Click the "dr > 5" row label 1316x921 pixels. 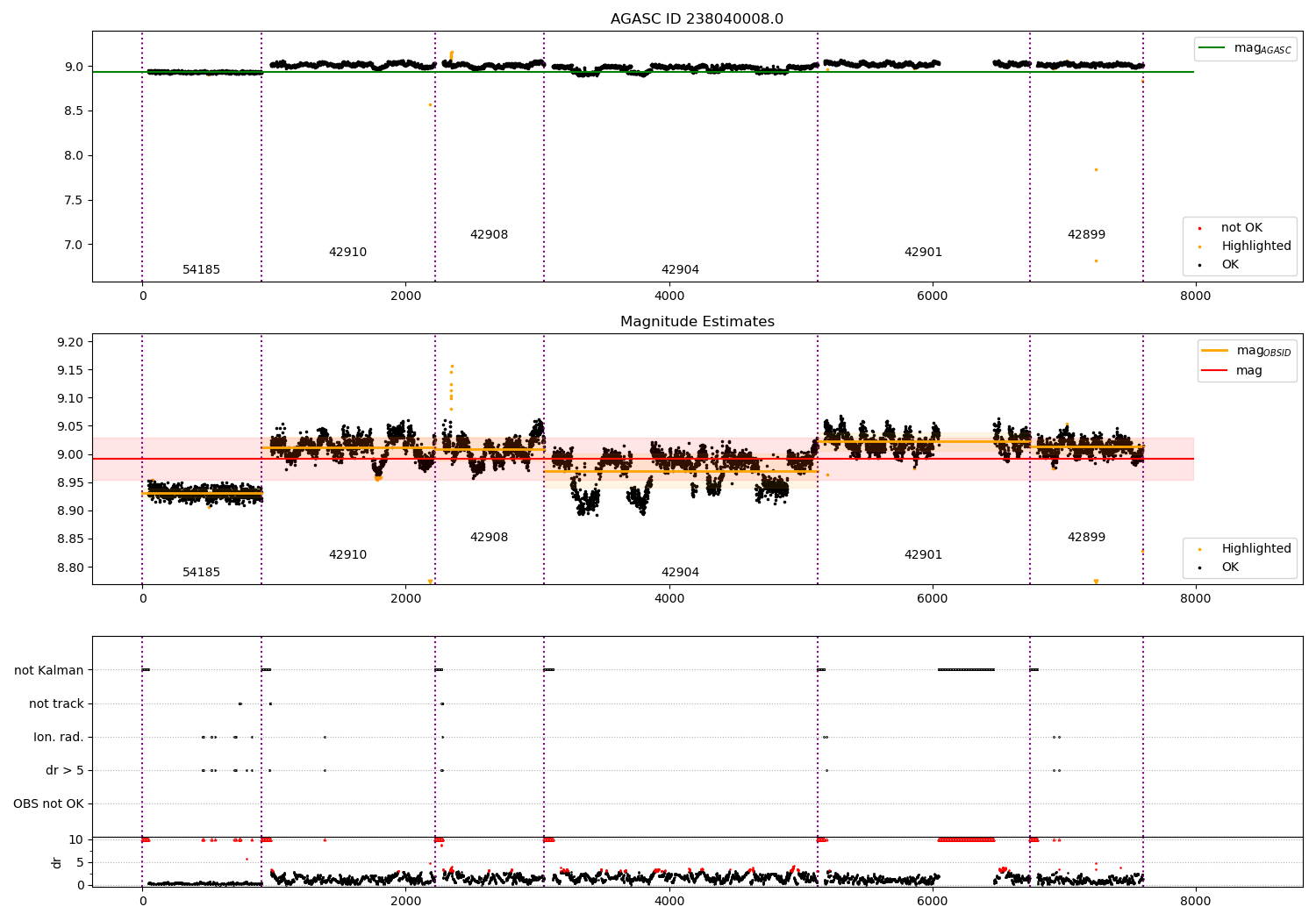(65, 771)
